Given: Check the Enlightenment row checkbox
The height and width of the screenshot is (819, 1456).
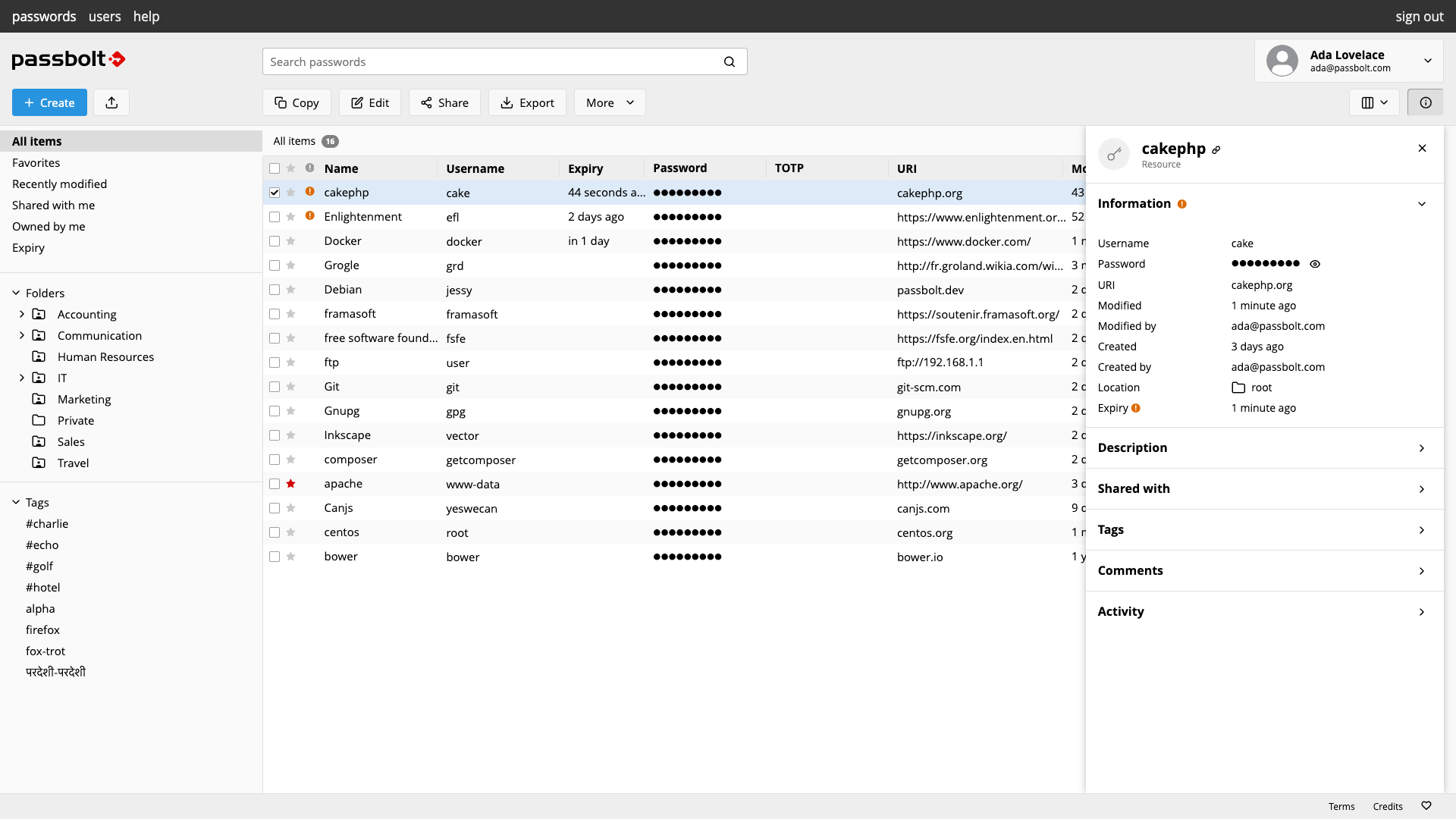Looking at the screenshot, I should point(275,217).
